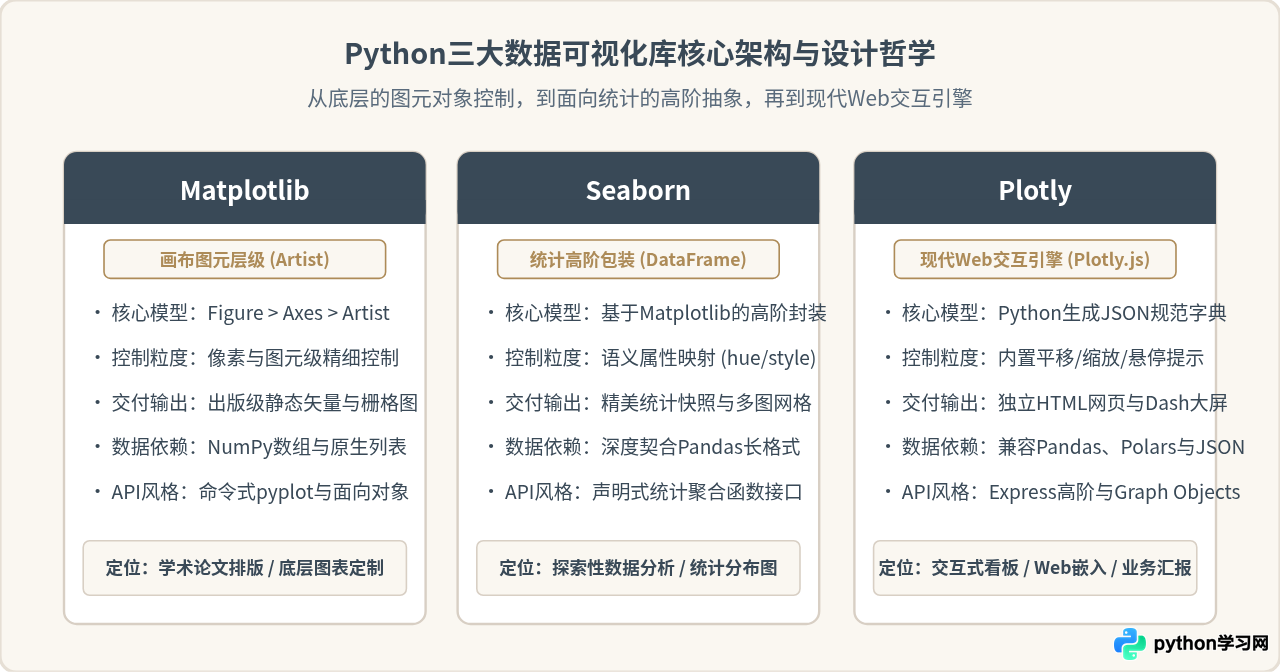Image resolution: width=1280 pixels, height=672 pixels.
Task: Click the Seaborn card header
Action: coord(638,189)
